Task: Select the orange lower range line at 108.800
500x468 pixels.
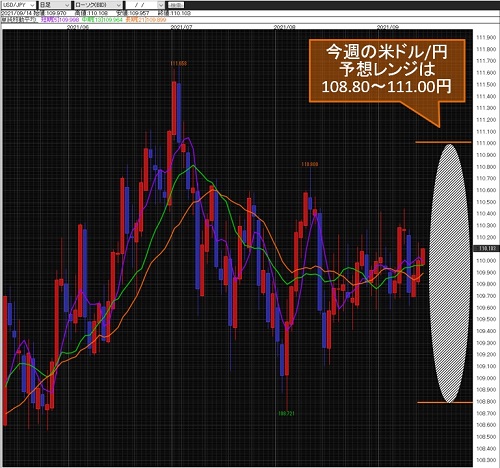Action: (445, 402)
